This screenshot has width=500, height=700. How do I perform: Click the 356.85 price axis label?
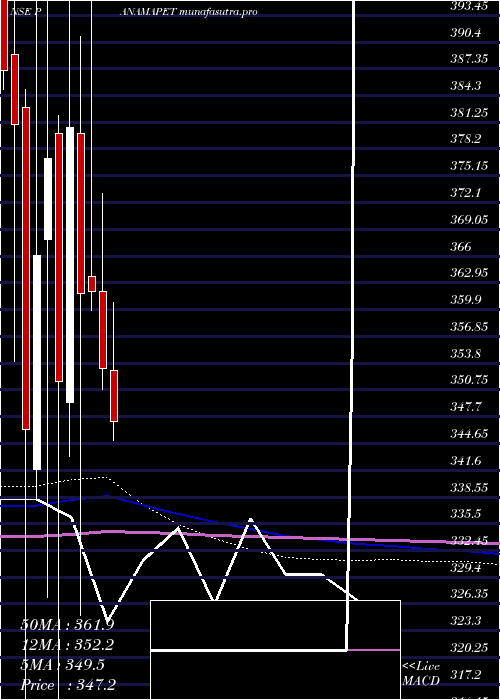click(471, 326)
